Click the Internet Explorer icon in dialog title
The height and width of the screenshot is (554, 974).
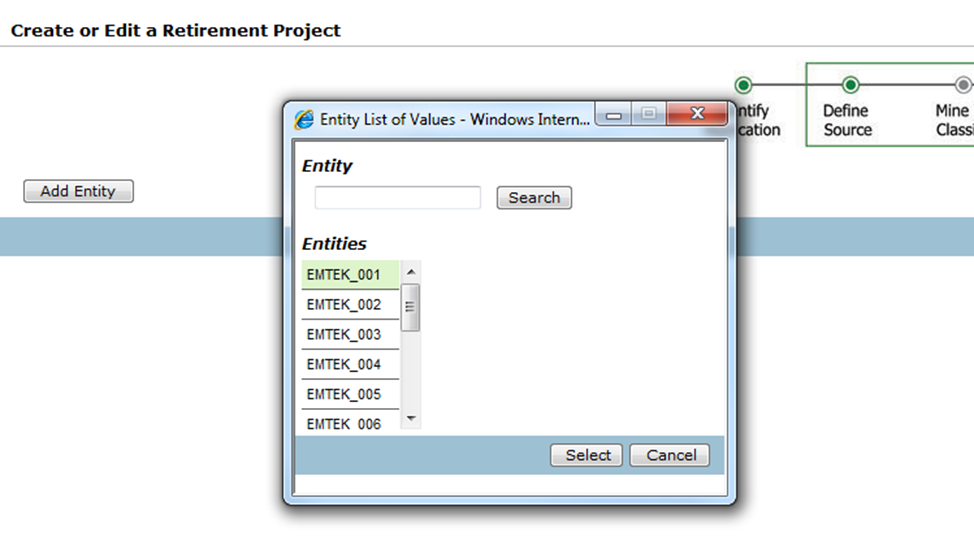click(x=304, y=119)
